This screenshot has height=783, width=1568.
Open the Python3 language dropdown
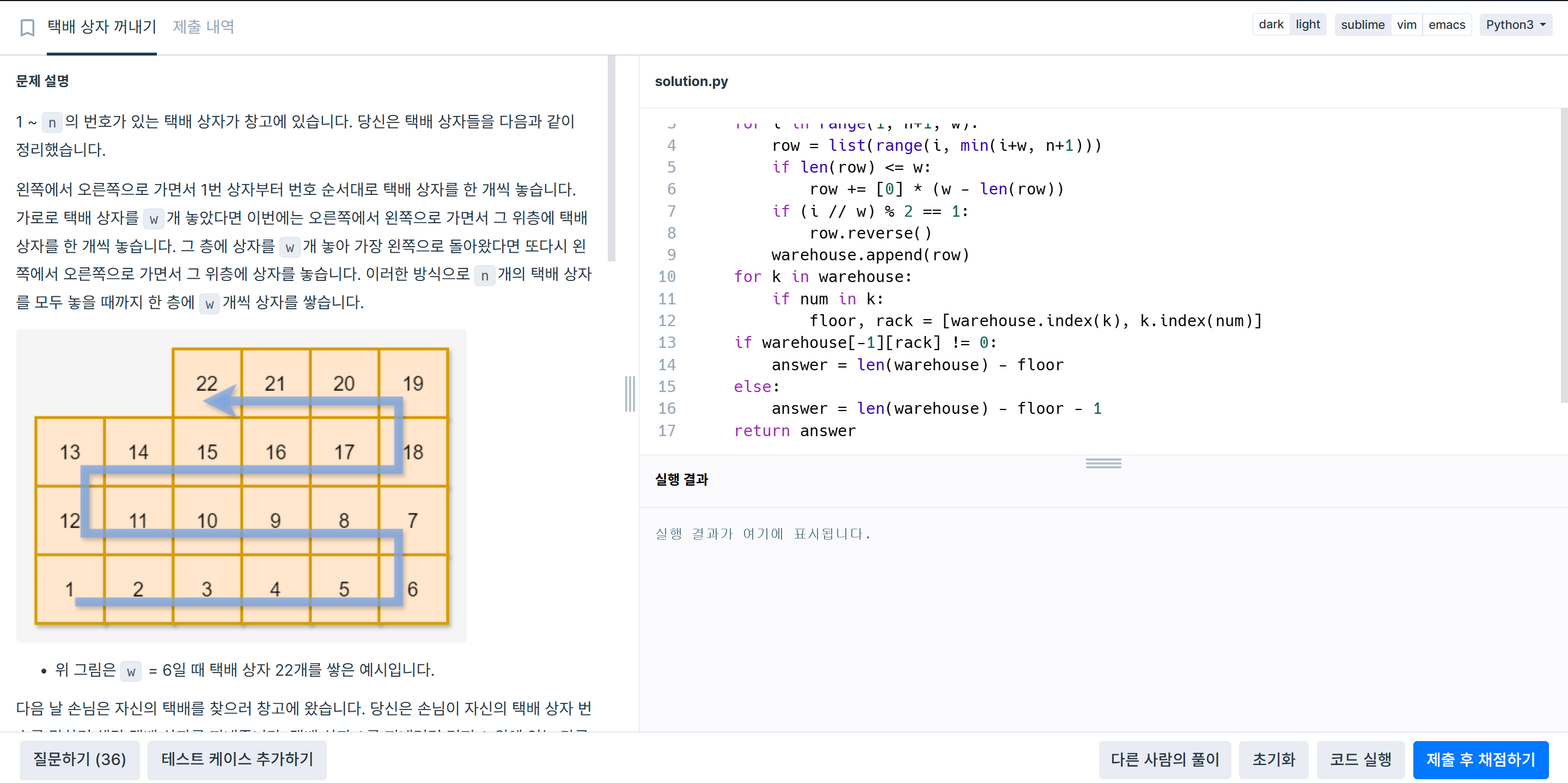point(1515,25)
